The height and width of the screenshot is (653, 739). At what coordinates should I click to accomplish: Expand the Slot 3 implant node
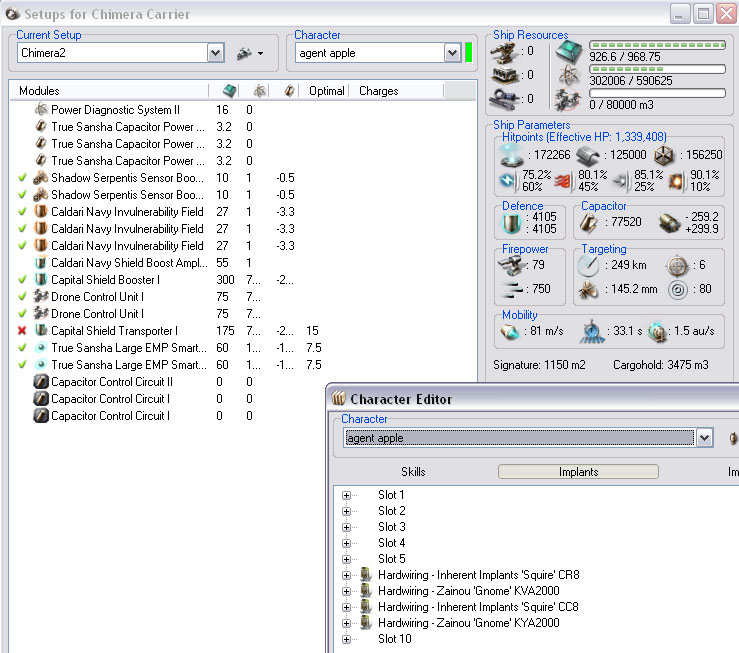[346, 527]
